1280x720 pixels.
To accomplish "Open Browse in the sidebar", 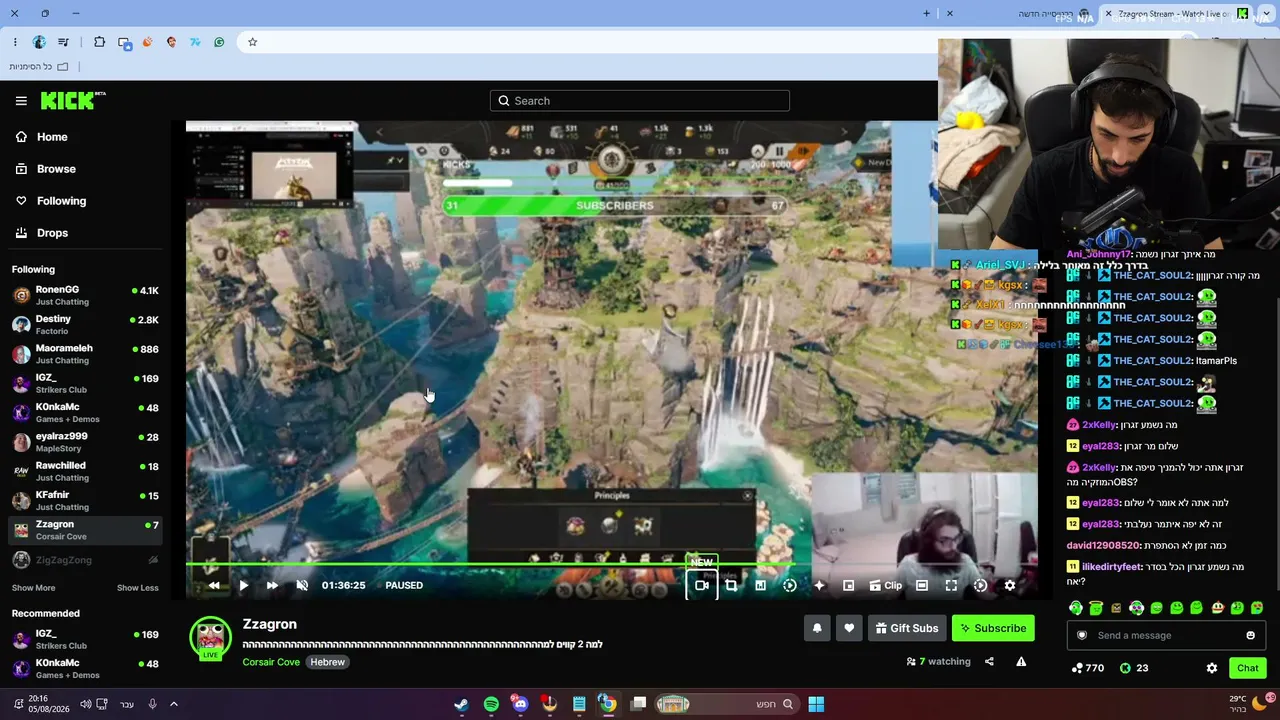I will pyautogui.click(x=56, y=169).
